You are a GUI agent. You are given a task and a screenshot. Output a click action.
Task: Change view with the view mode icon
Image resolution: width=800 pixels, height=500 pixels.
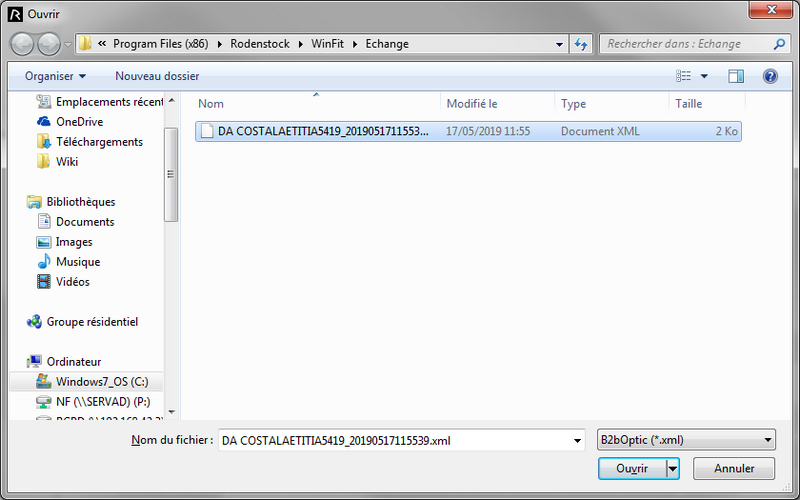(x=684, y=76)
